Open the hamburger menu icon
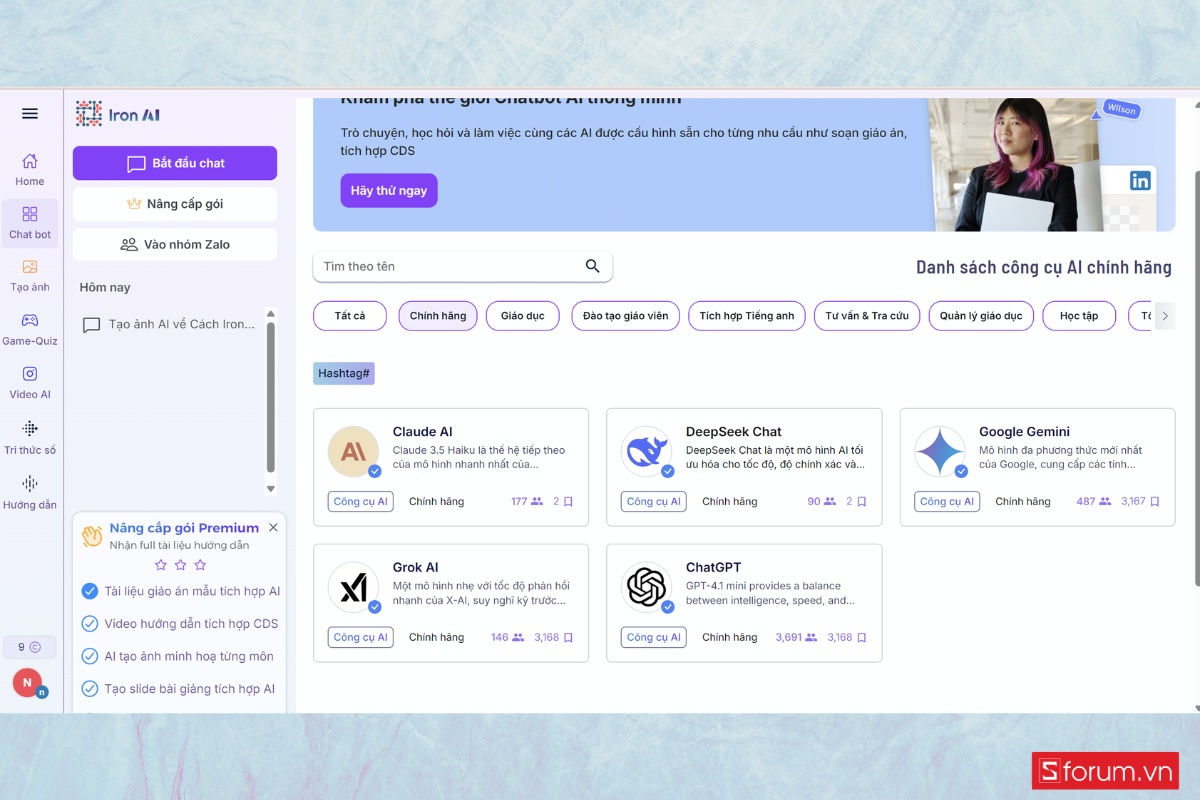 [30, 114]
